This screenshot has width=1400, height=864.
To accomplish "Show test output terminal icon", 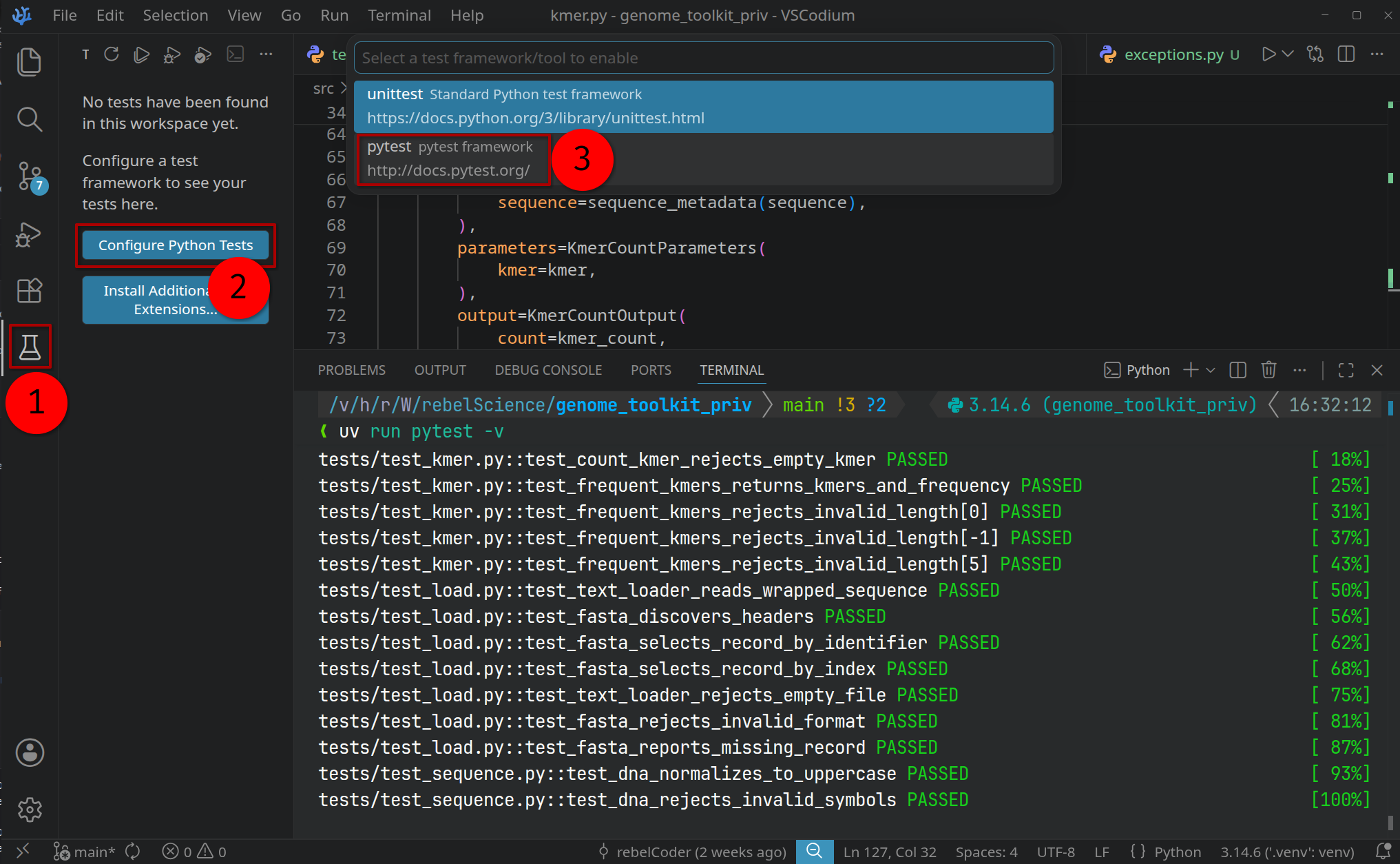I will coord(236,54).
